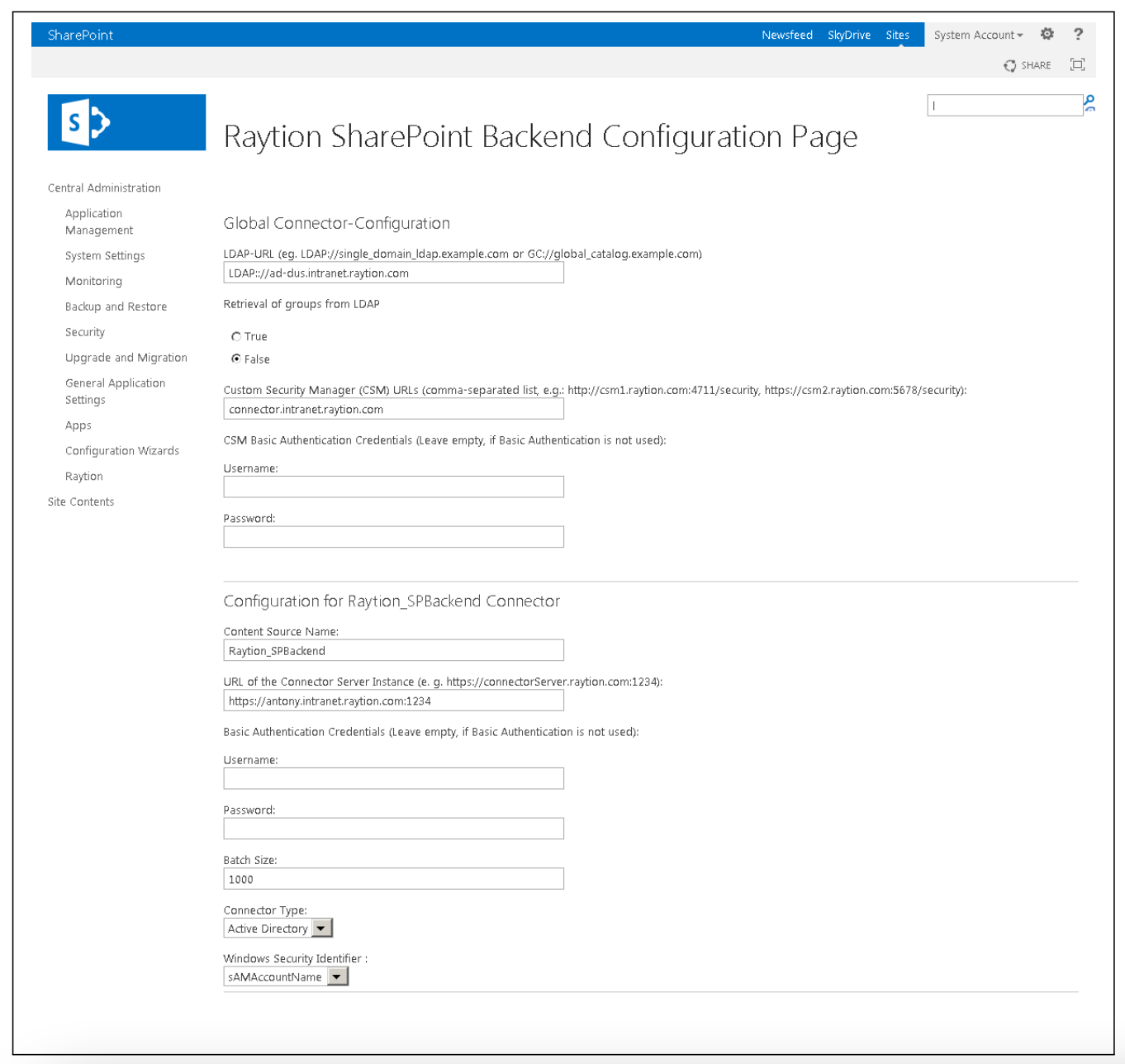Open SkyDrive from the top bar
Screen dimensions: 1125x1064
(848, 35)
